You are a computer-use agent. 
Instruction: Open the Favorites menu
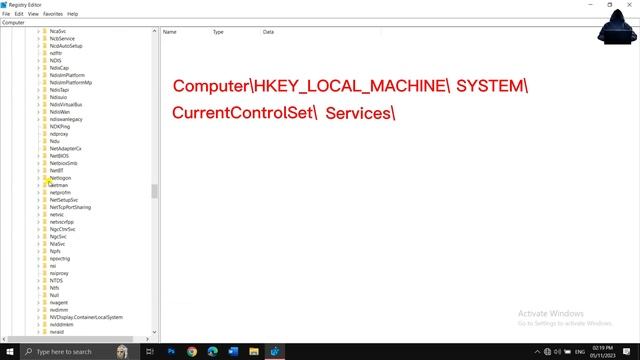53,14
